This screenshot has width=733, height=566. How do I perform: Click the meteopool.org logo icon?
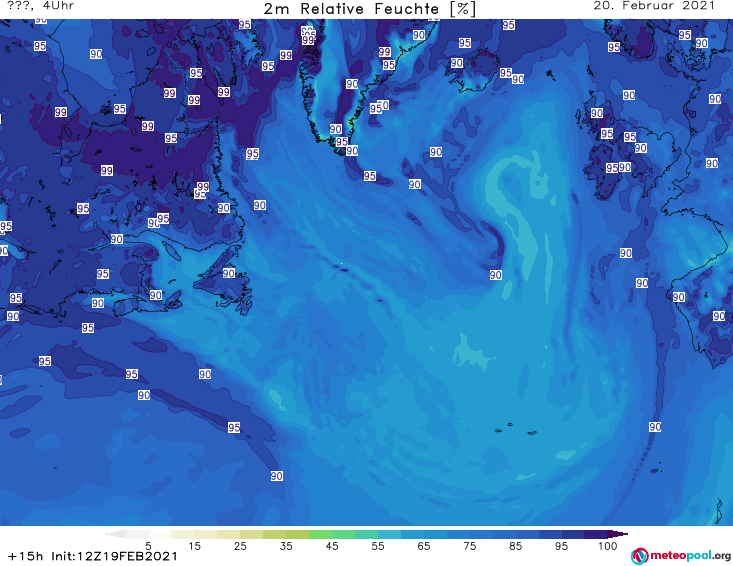point(639,556)
